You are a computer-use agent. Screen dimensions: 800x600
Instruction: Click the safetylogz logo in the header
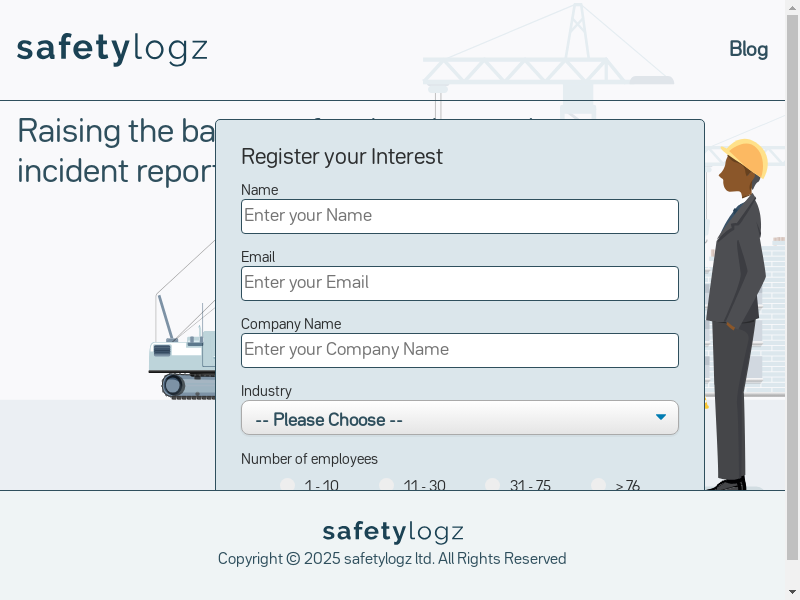(112, 48)
